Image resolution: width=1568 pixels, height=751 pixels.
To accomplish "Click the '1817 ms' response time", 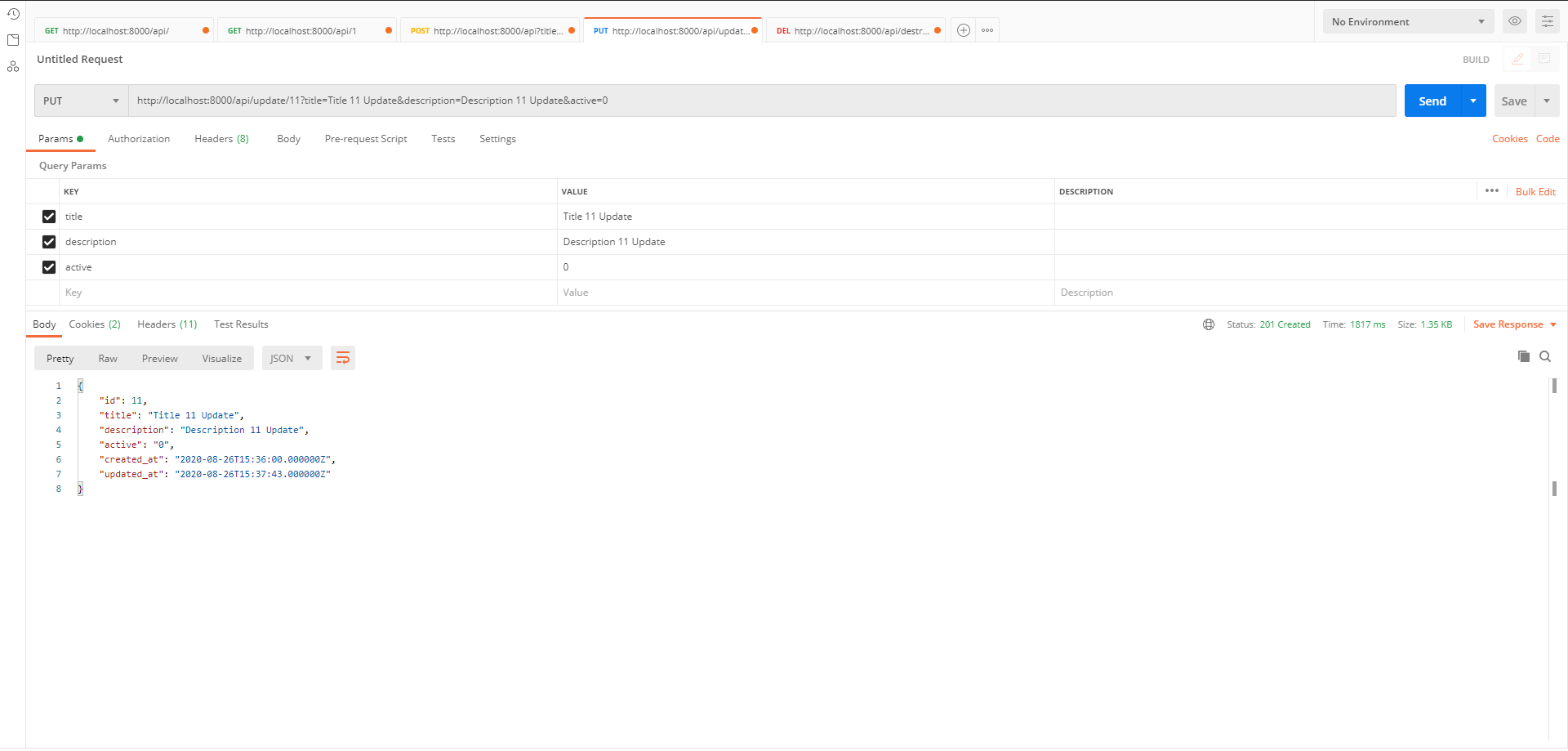I will (1368, 324).
